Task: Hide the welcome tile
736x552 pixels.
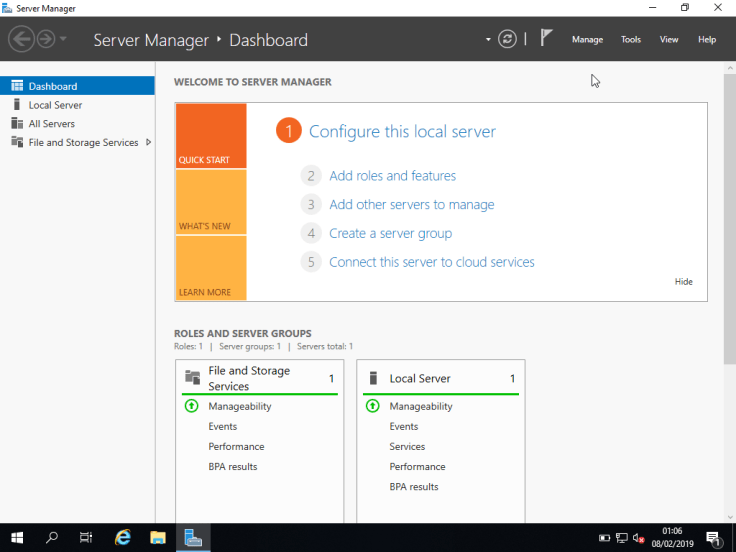Action: click(x=683, y=282)
